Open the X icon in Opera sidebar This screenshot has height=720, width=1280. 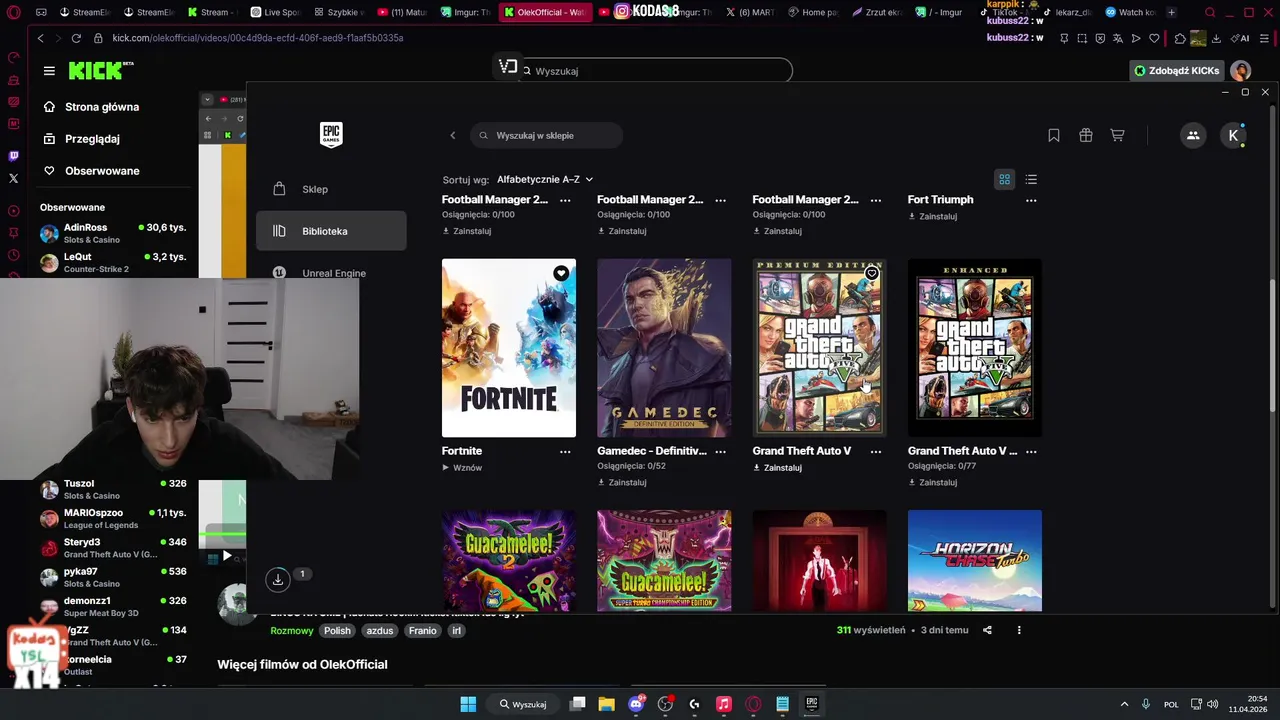click(13, 178)
